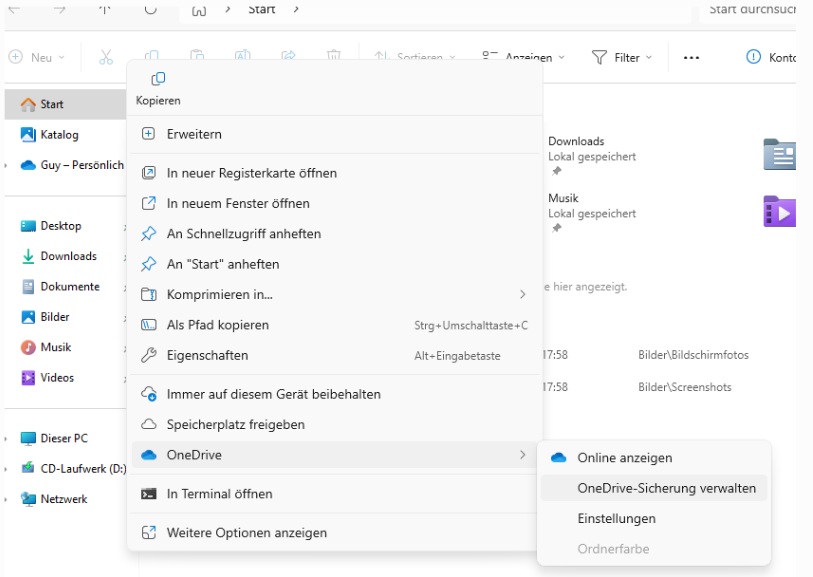Select Immer auf diesem Gerät beibehalten
The width and height of the screenshot is (813, 577).
334,395
